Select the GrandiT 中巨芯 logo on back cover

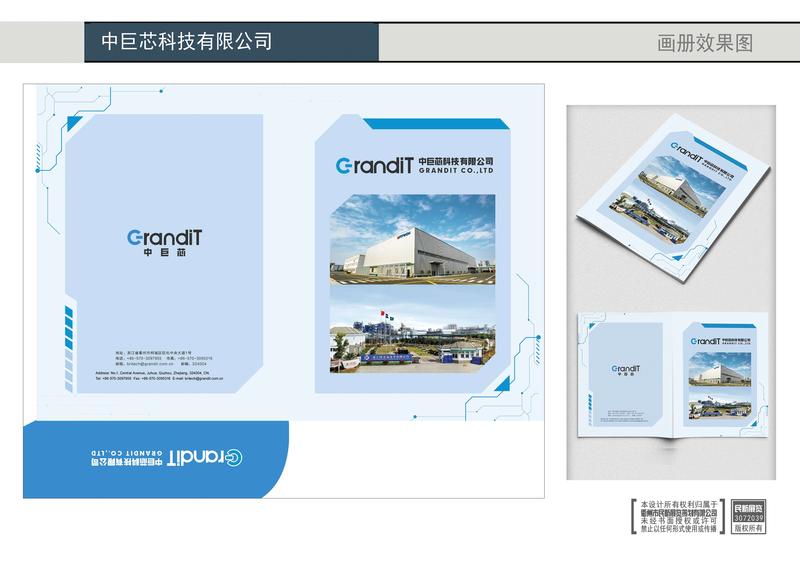coord(164,242)
